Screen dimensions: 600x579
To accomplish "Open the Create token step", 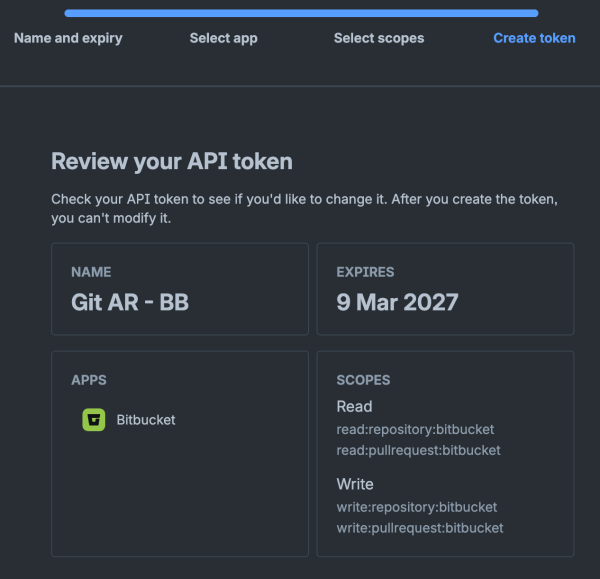I will coord(534,38).
